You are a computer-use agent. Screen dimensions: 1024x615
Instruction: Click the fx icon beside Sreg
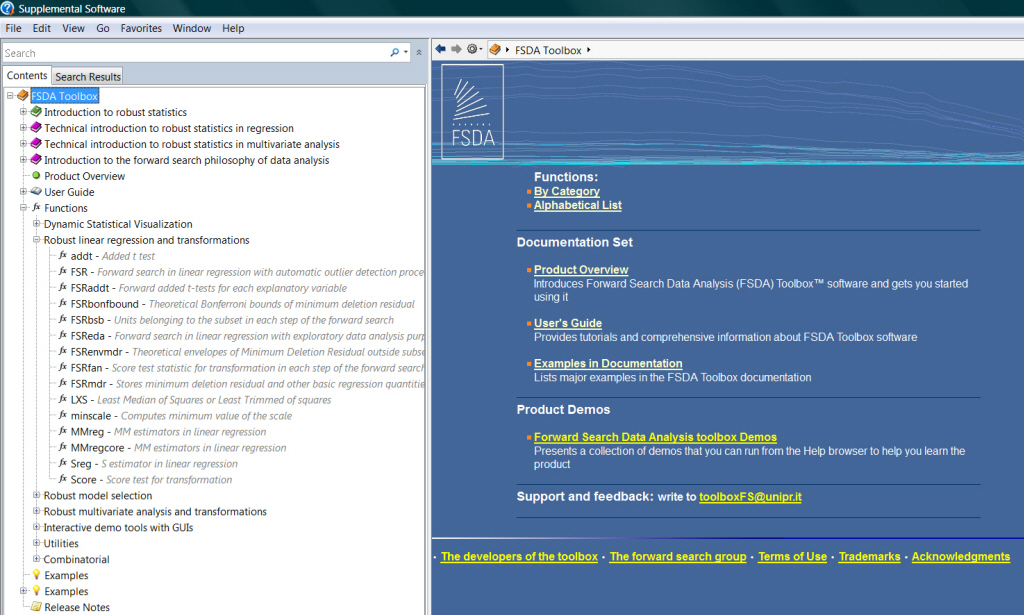(x=63, y=463)
